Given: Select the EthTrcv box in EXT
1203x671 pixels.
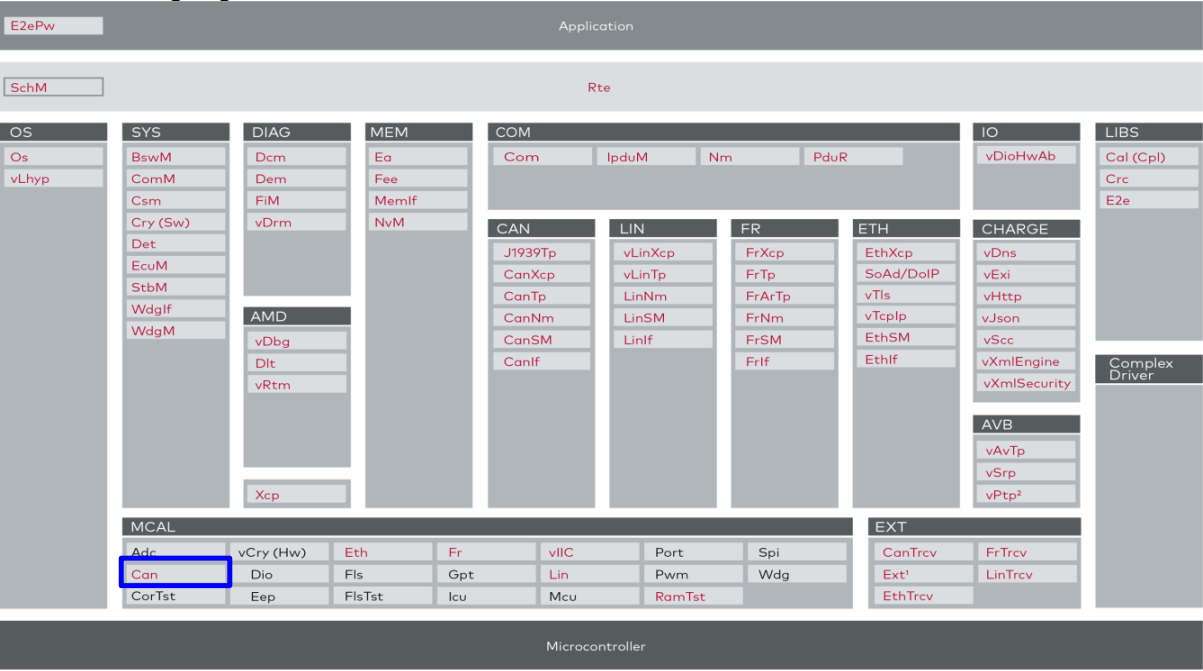Looking at the screenshot, I should point(924,596).
